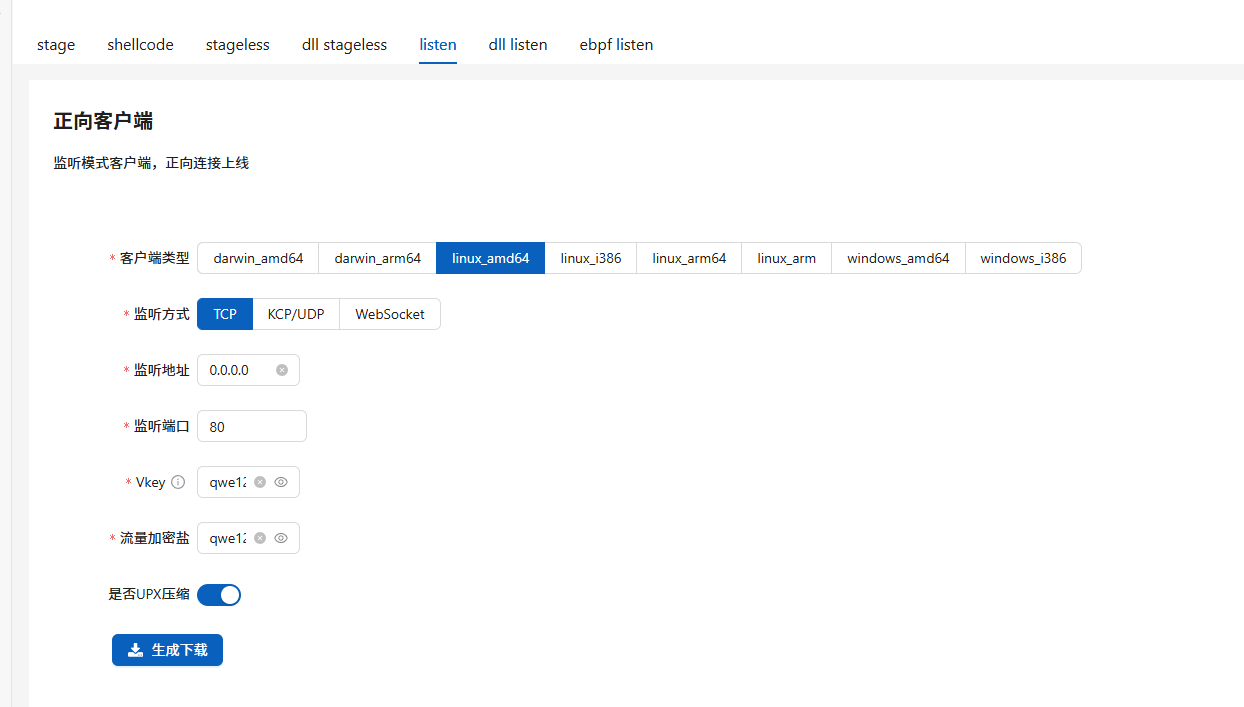The image size is (1244, 707).
Task: Select windows_i386 client type
Action: click(x=1022, y=258)
